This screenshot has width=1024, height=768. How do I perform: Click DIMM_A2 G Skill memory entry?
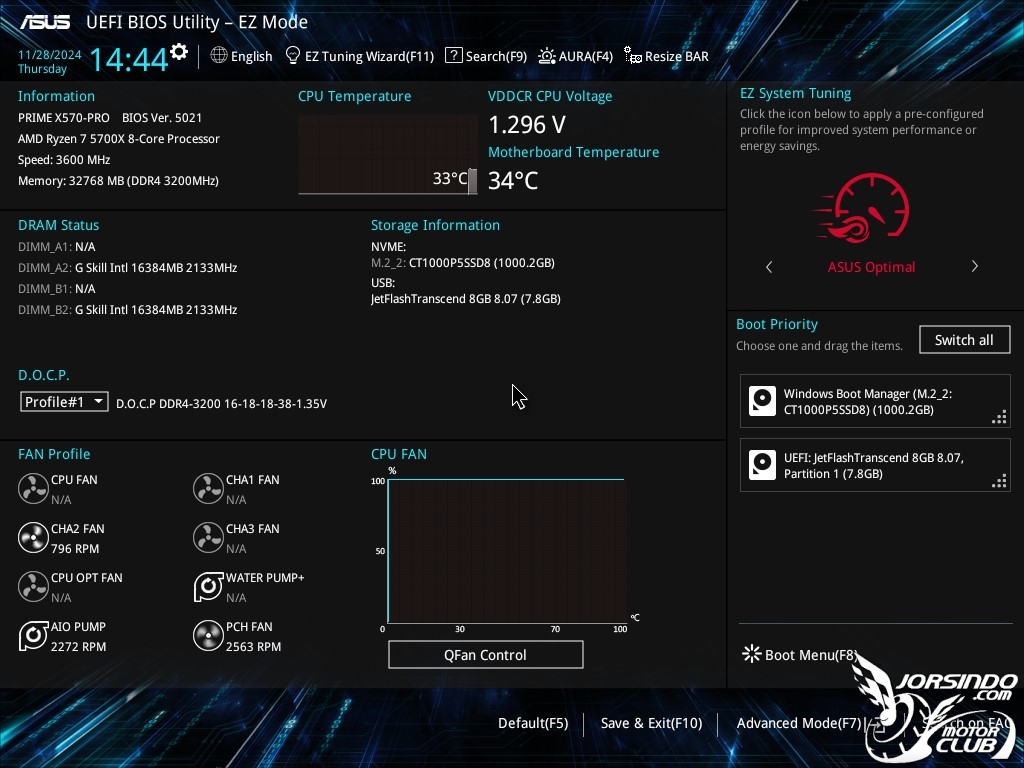tap(127, 267)
